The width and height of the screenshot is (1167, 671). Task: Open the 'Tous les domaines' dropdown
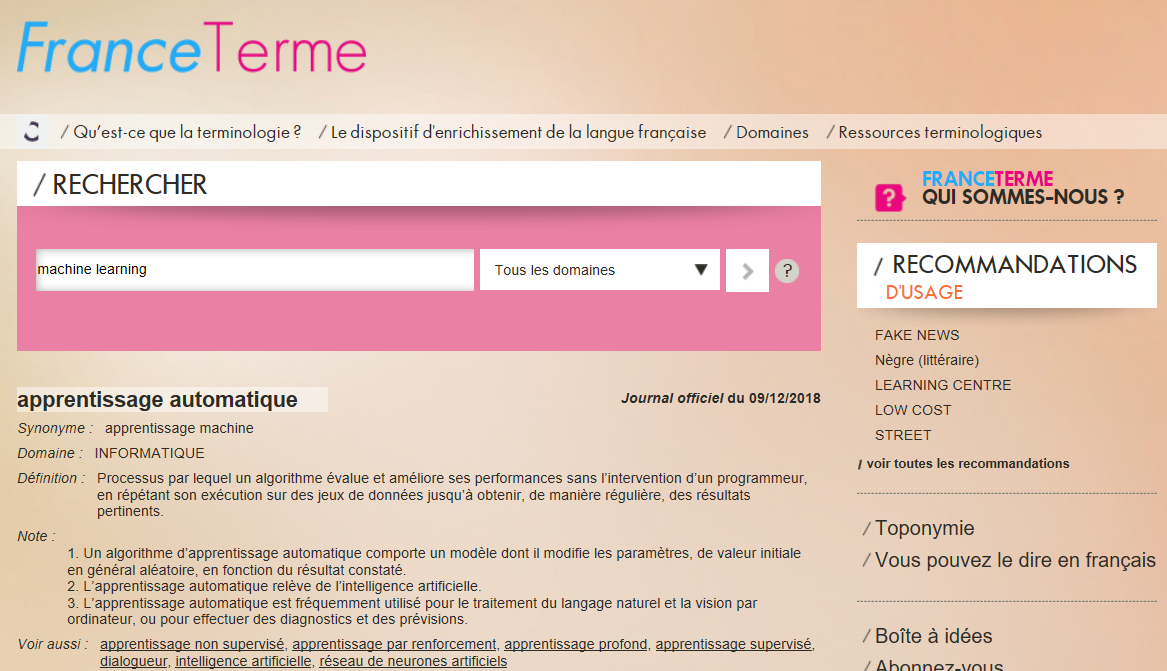coord(600,270)
